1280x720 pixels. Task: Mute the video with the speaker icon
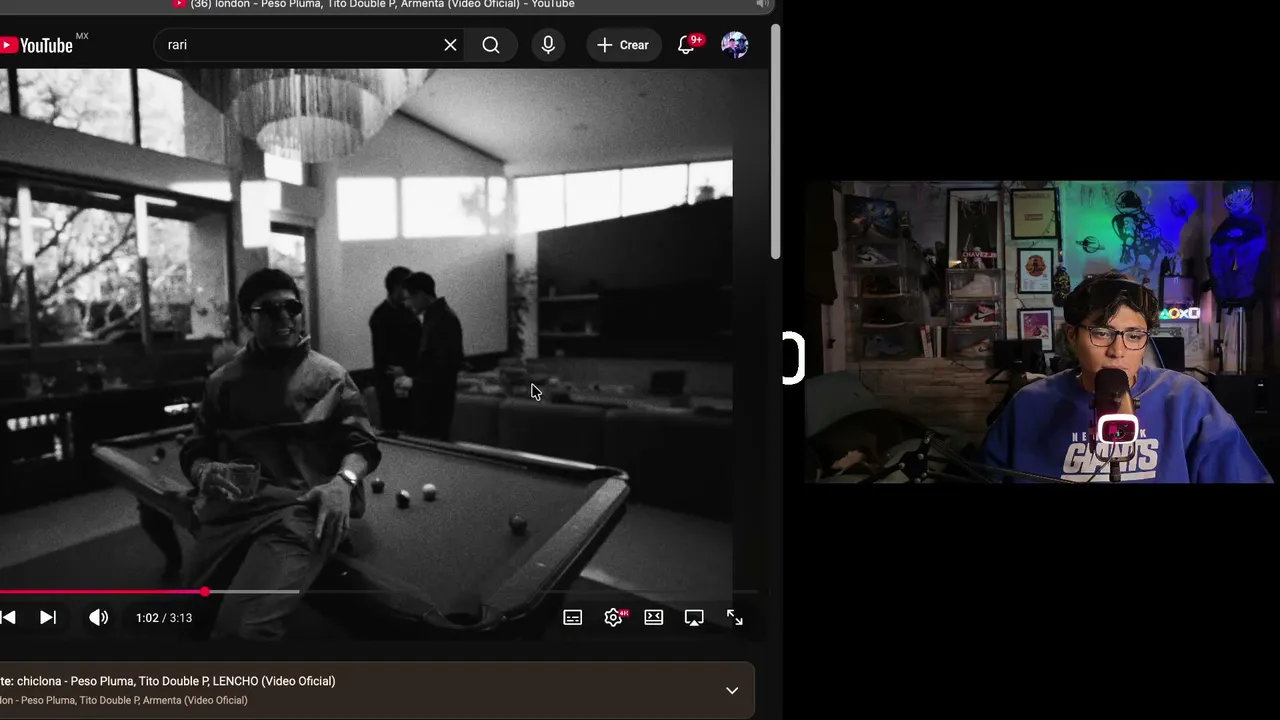click(x=98, y=618)
